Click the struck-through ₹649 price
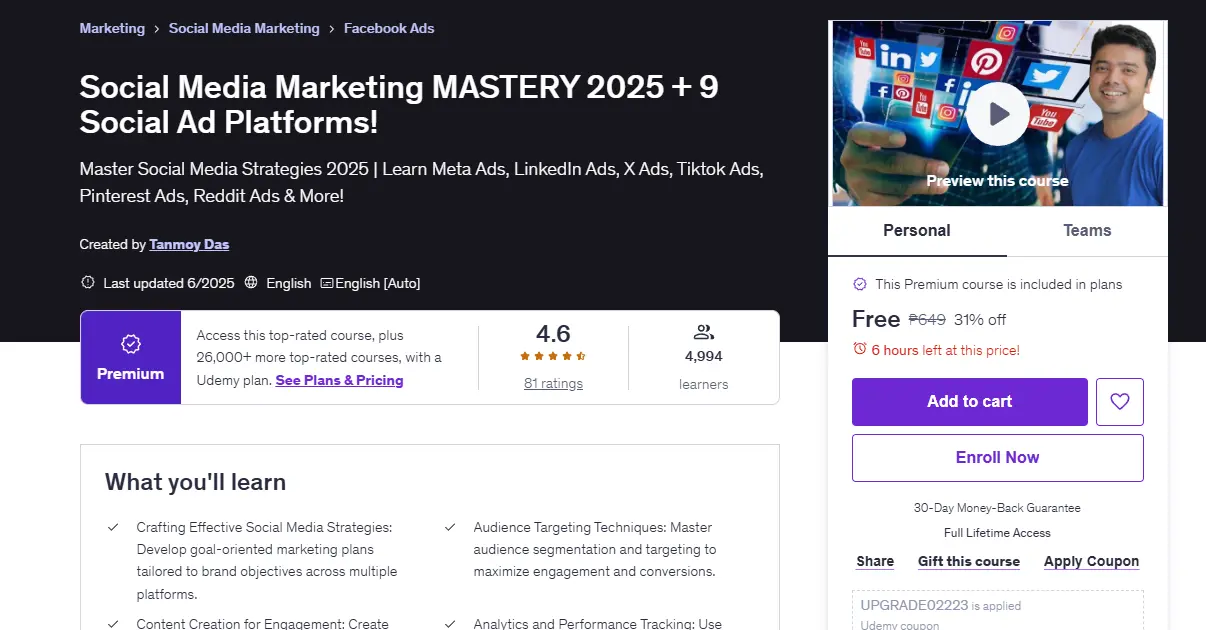This screenshot has width=1206, height=630. [x=927, y=320]
